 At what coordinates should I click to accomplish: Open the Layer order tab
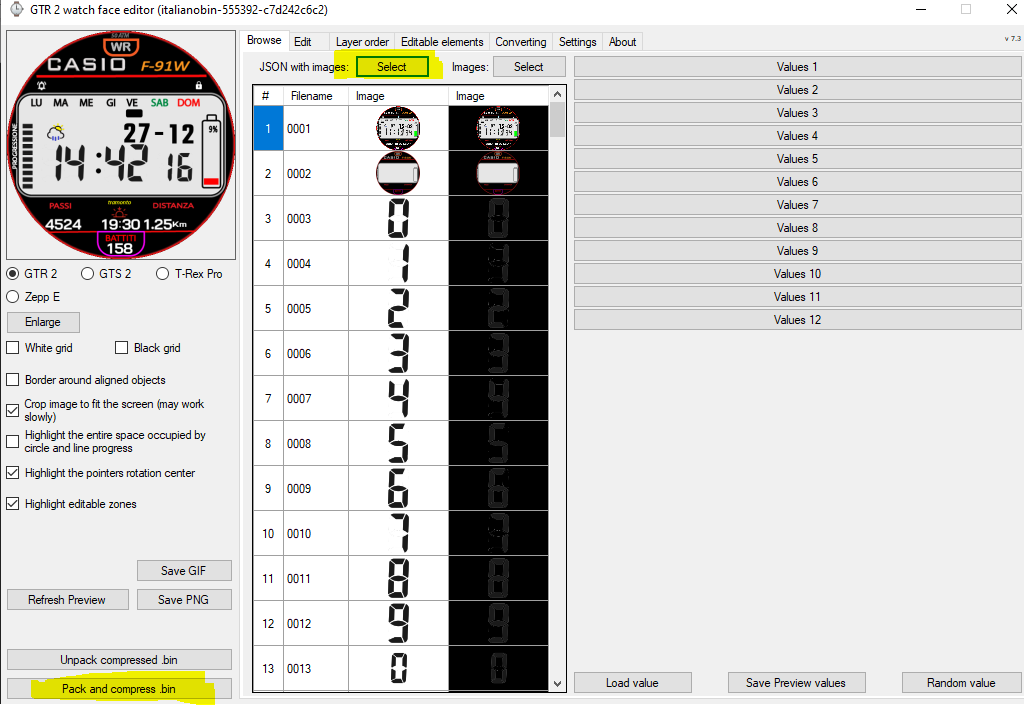[362, 42]
